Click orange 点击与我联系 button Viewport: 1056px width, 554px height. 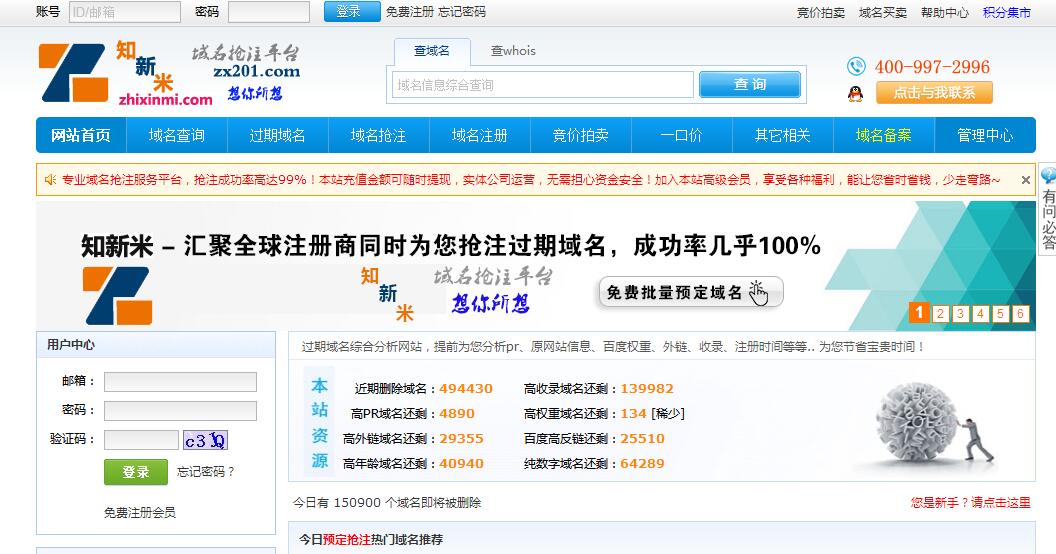[934, 93]
